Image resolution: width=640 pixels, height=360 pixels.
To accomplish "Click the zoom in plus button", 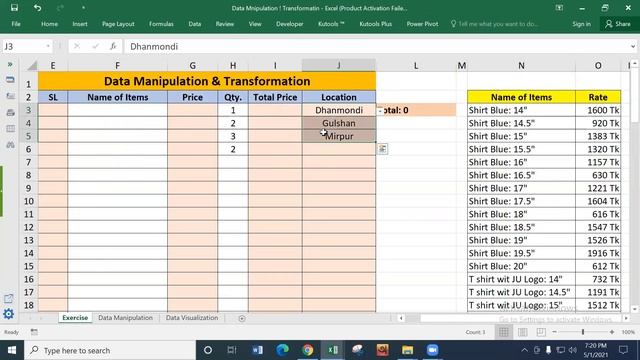I will 612,332.
